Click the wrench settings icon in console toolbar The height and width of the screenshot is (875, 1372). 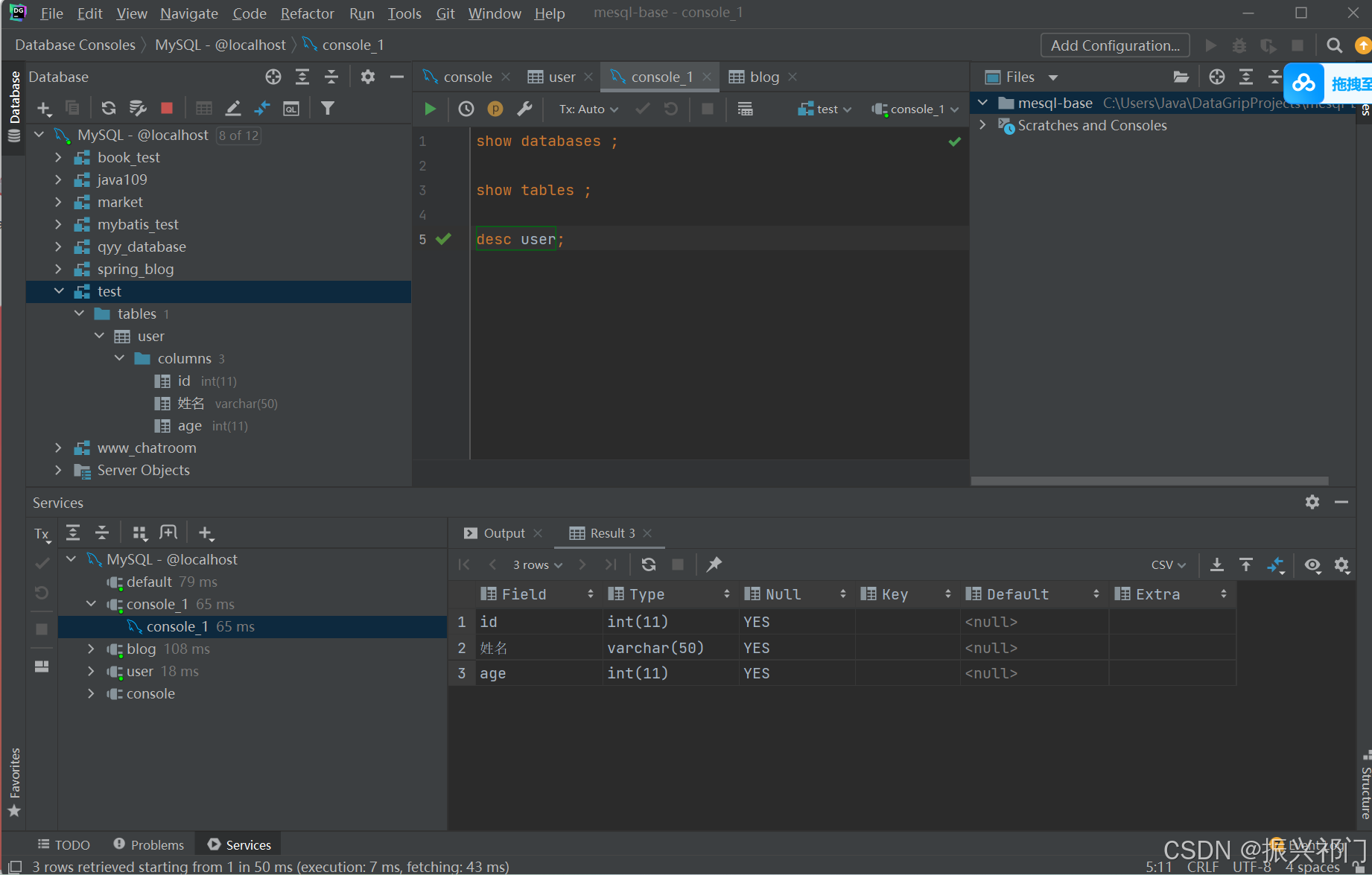(x=524, y=109)
